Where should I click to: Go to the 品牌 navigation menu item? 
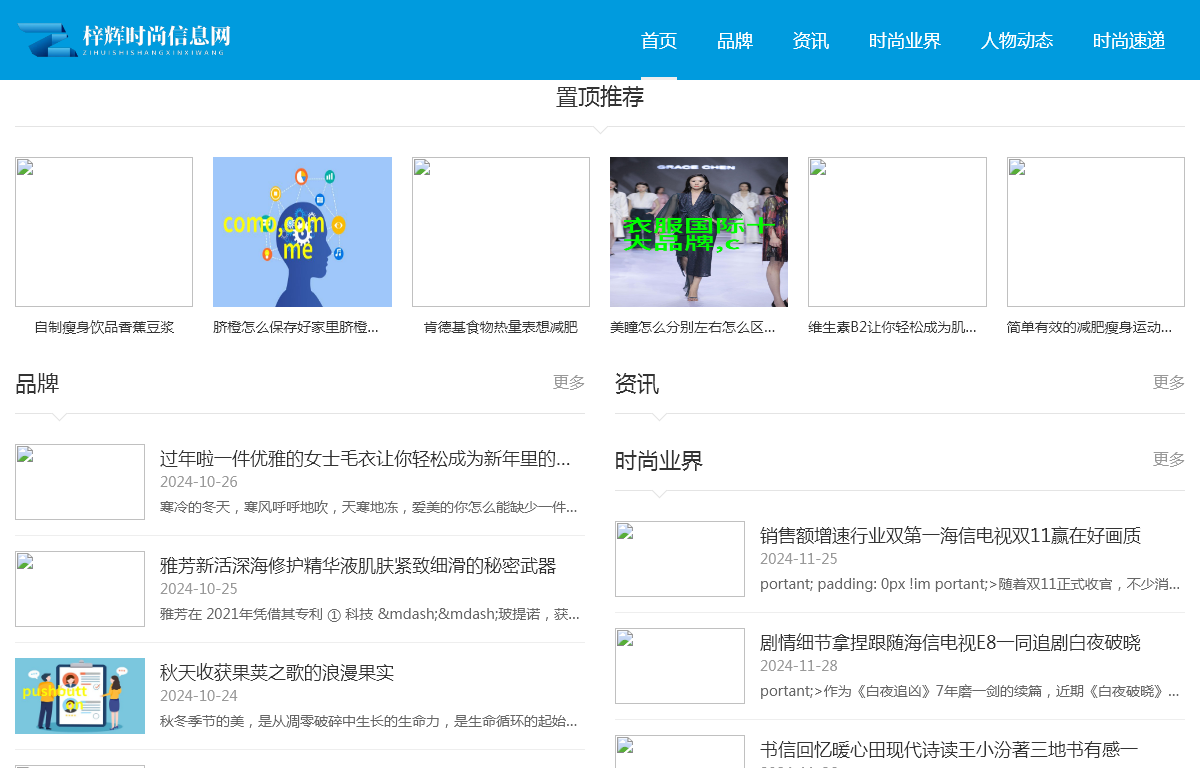click(735, 41)
